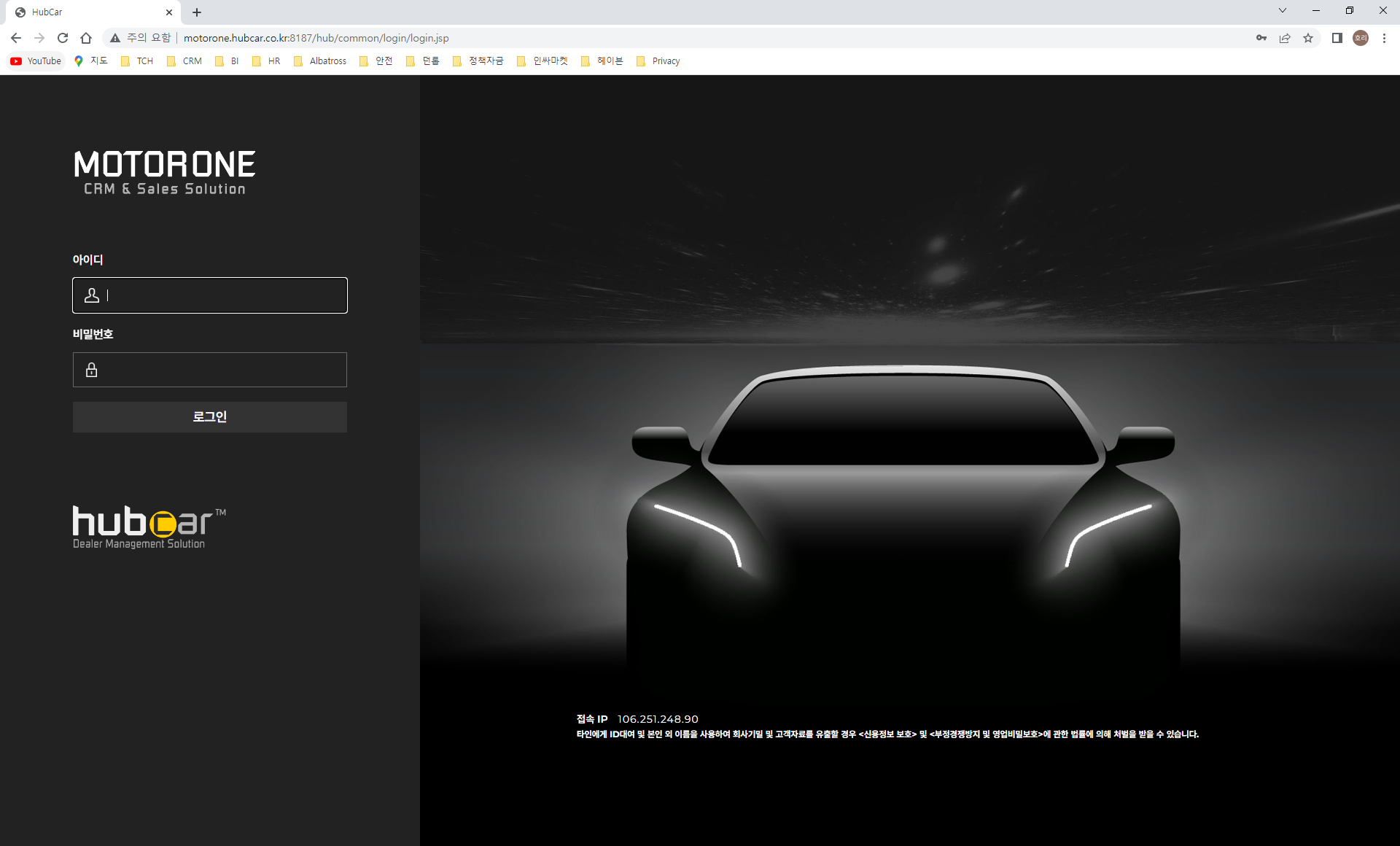Open the 던롭 bookmark folder
The width and height of the screenshot is (1400, 846).
tap(423, 61)
